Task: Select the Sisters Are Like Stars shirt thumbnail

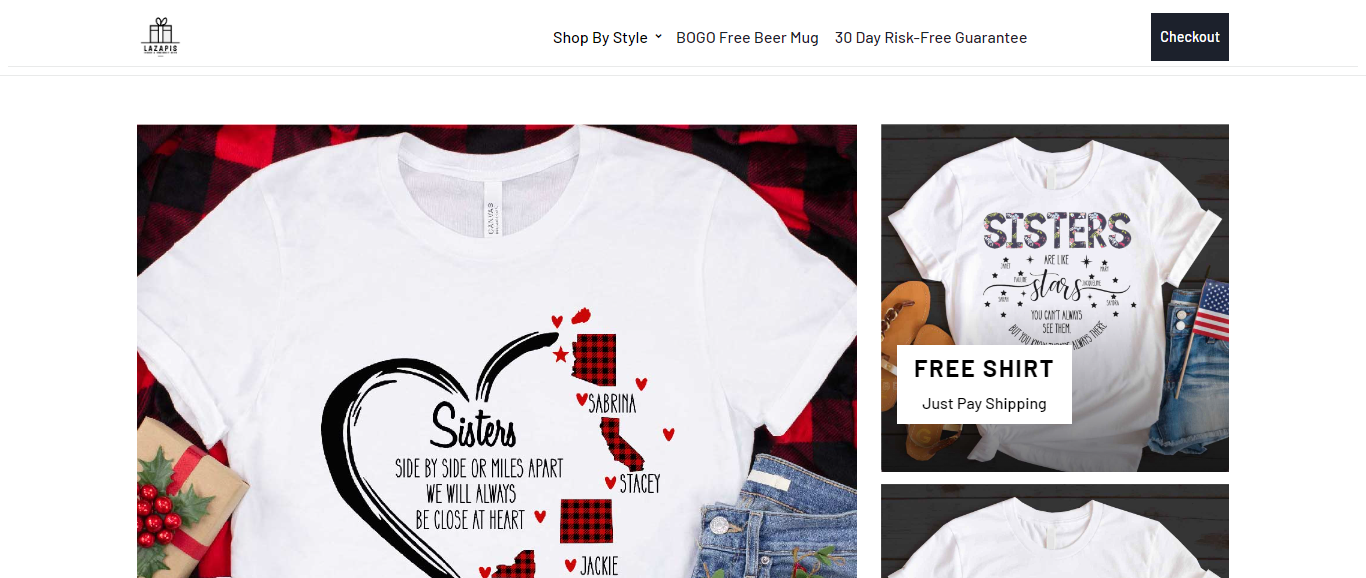Action: [x=1055, y=298]
